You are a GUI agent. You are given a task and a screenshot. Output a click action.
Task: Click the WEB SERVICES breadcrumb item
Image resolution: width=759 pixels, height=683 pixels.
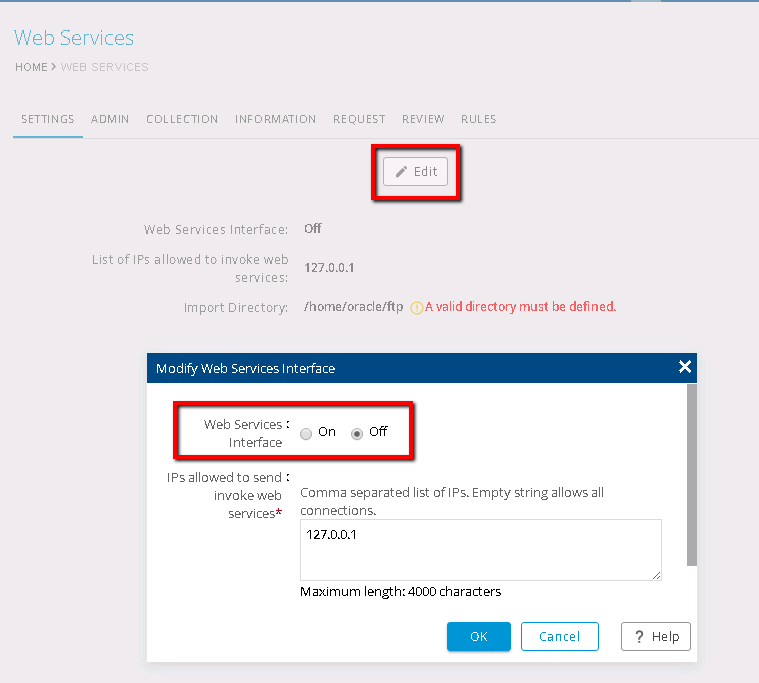(x=105, y=67)
